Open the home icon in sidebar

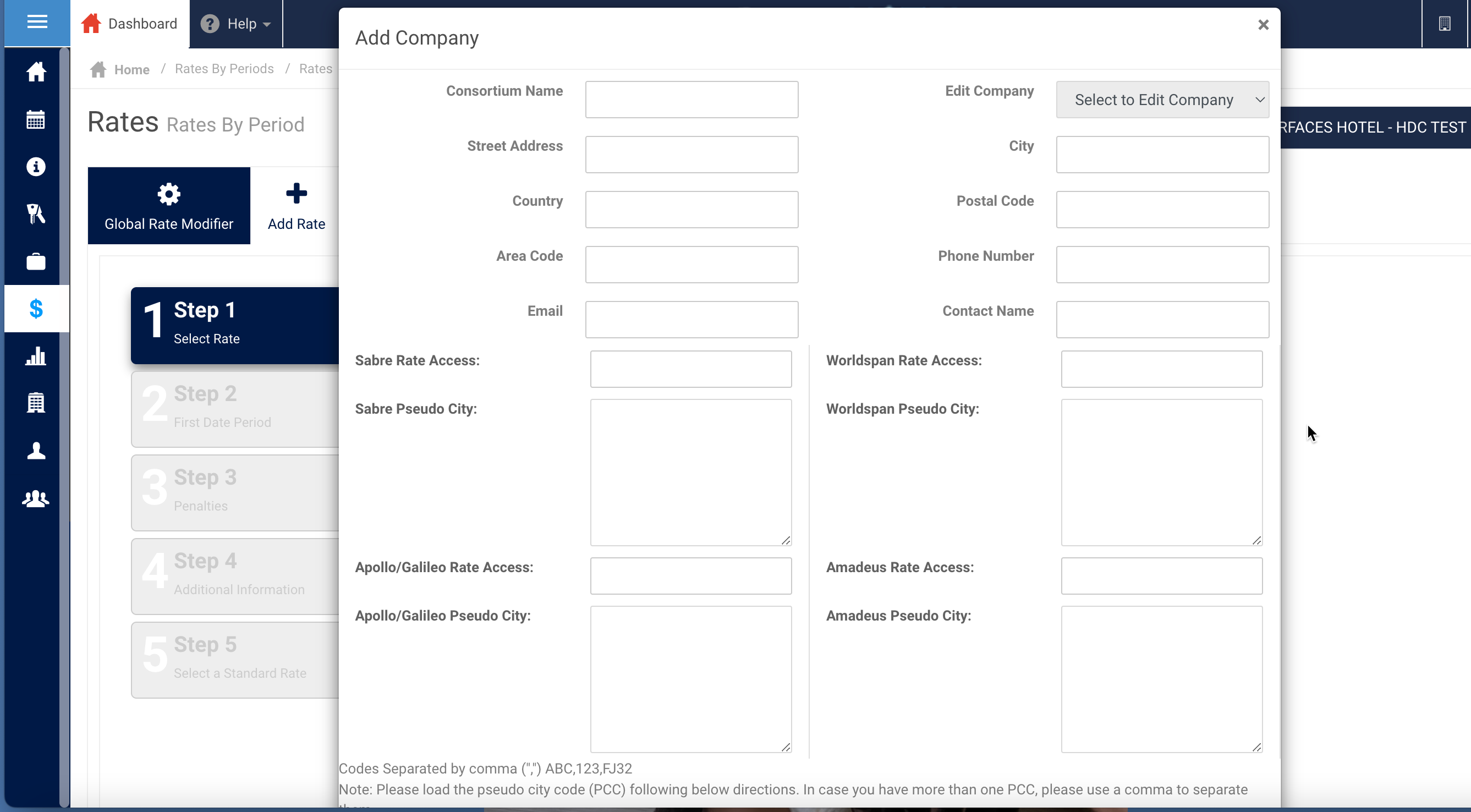36,72
